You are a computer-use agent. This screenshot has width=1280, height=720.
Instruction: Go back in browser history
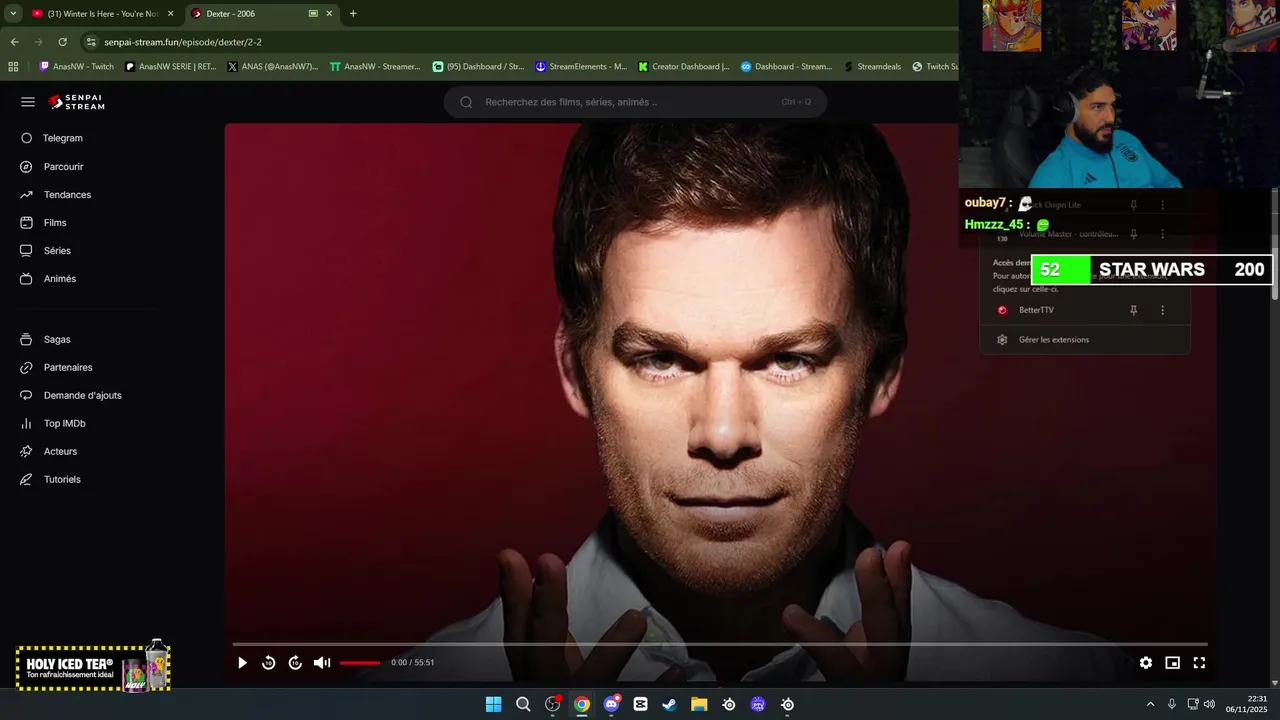(x=14, y=42)
